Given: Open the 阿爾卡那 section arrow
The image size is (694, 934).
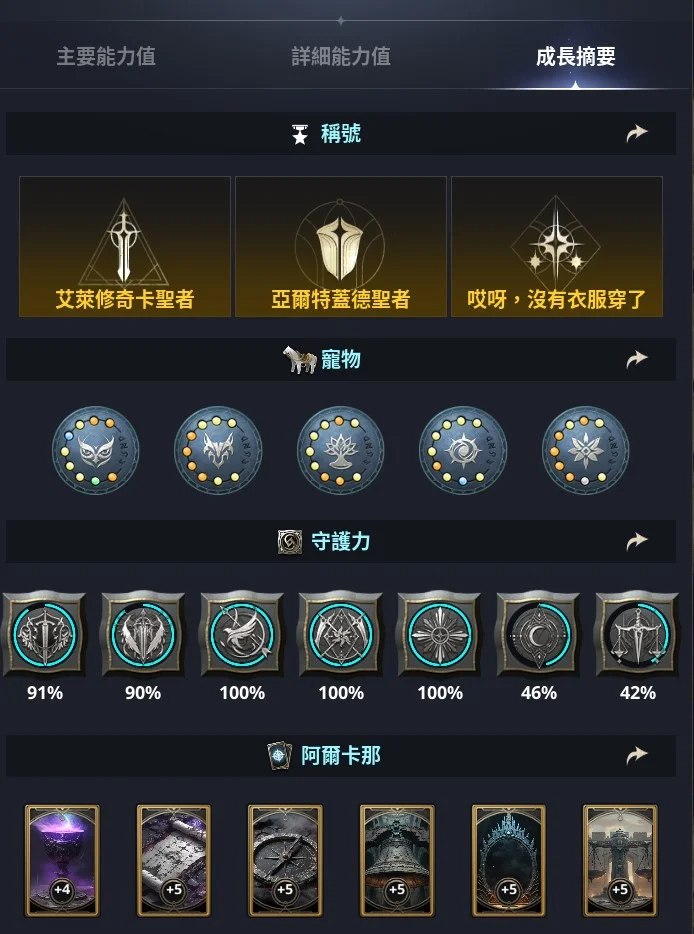Looking at the screenshot, I should 636,755.
